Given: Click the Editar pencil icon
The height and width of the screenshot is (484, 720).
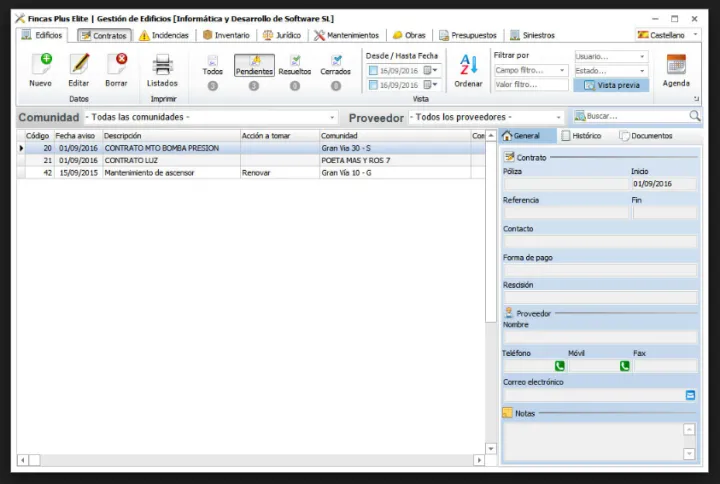Looking at the screenshot, I should coord(79,65).
